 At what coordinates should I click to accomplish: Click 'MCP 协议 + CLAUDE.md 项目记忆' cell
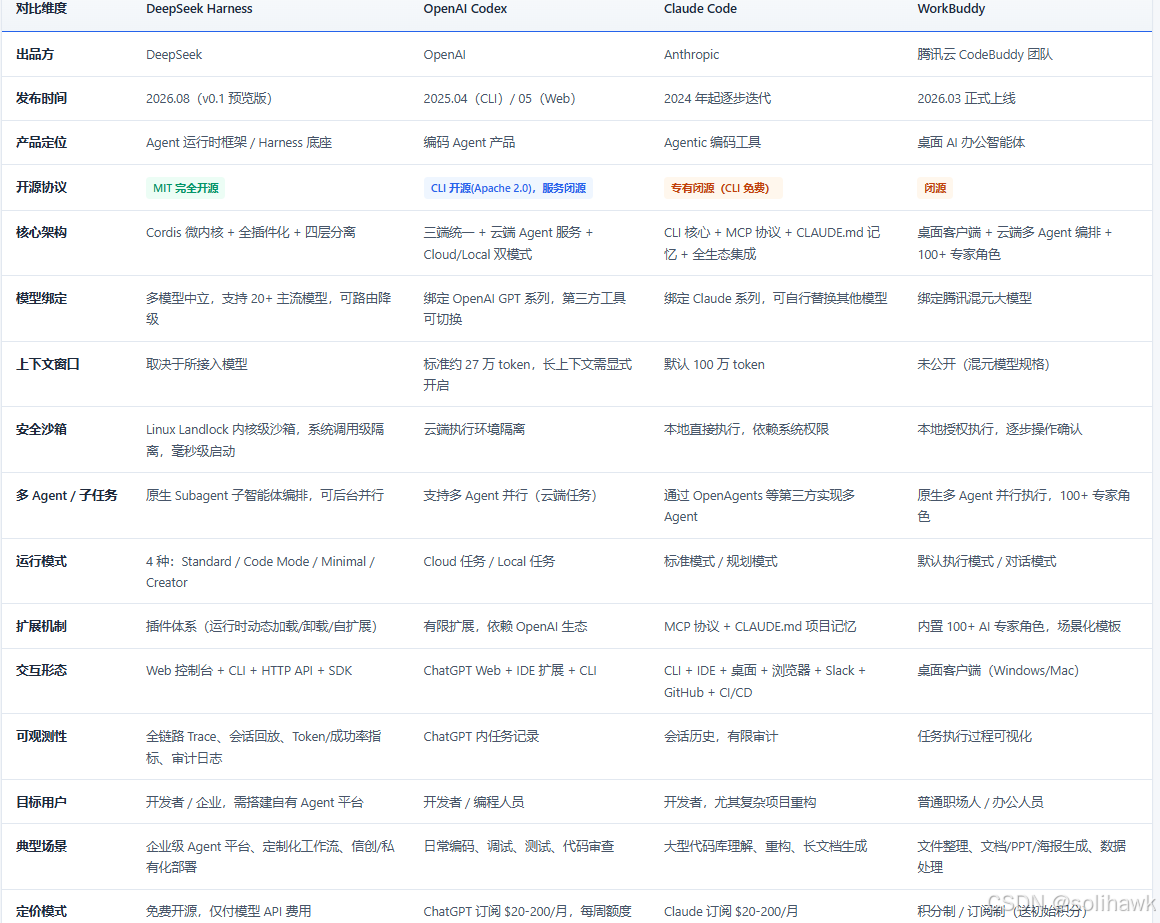click(x=760, y=626)
